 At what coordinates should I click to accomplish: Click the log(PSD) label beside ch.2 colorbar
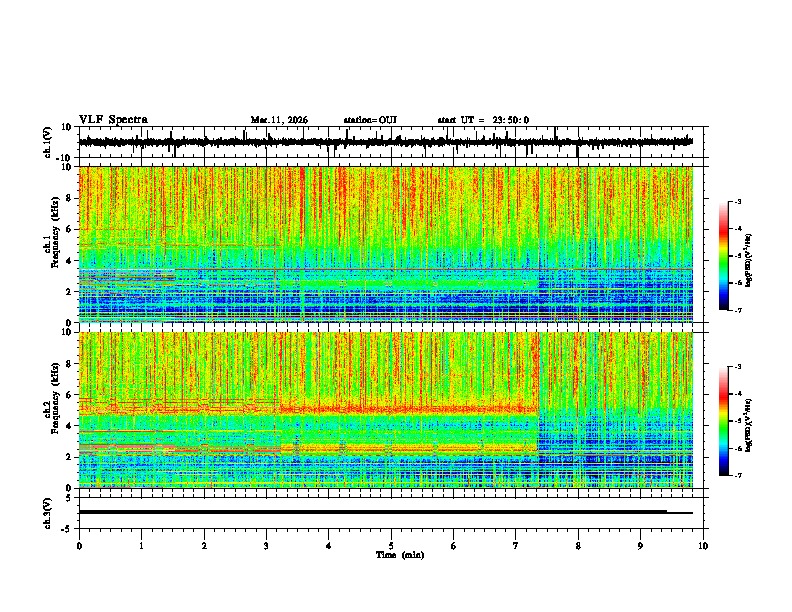click(749, 425)
